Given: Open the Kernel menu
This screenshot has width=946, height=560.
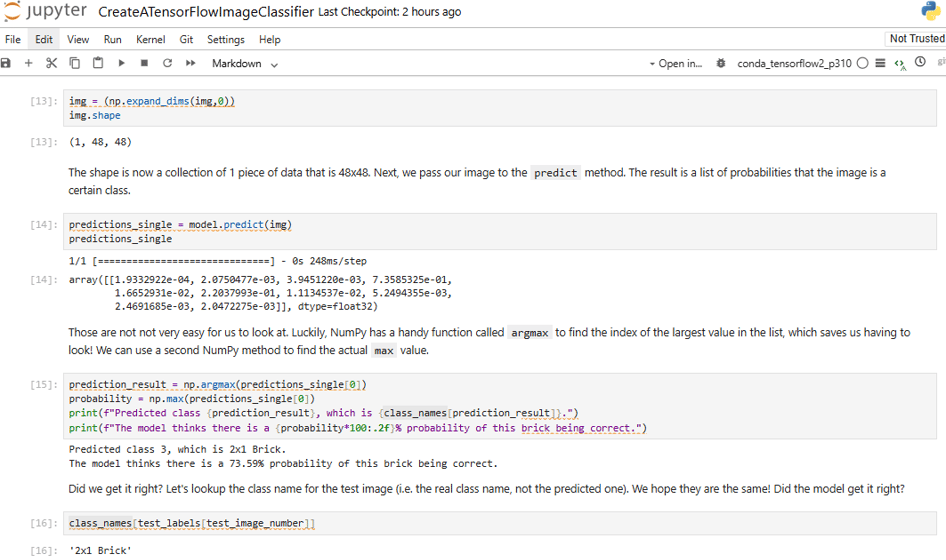Looking at the screenshot, I should [150, 39].
